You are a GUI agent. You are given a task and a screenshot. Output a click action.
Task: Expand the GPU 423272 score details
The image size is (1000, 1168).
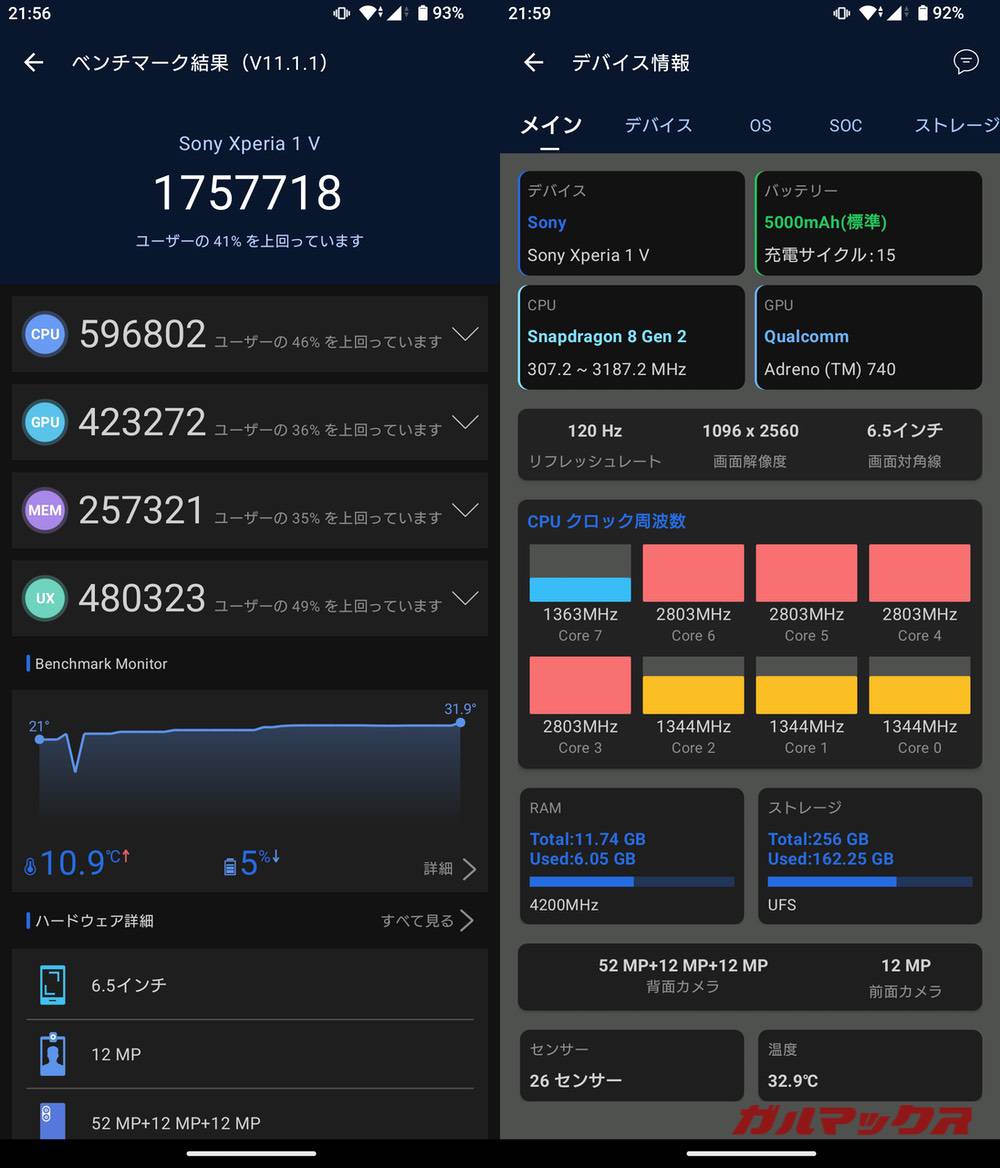(x=466, y=422)
